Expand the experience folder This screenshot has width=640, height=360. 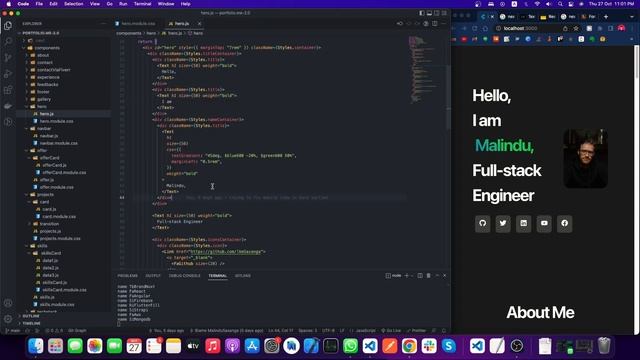point(48,77)
